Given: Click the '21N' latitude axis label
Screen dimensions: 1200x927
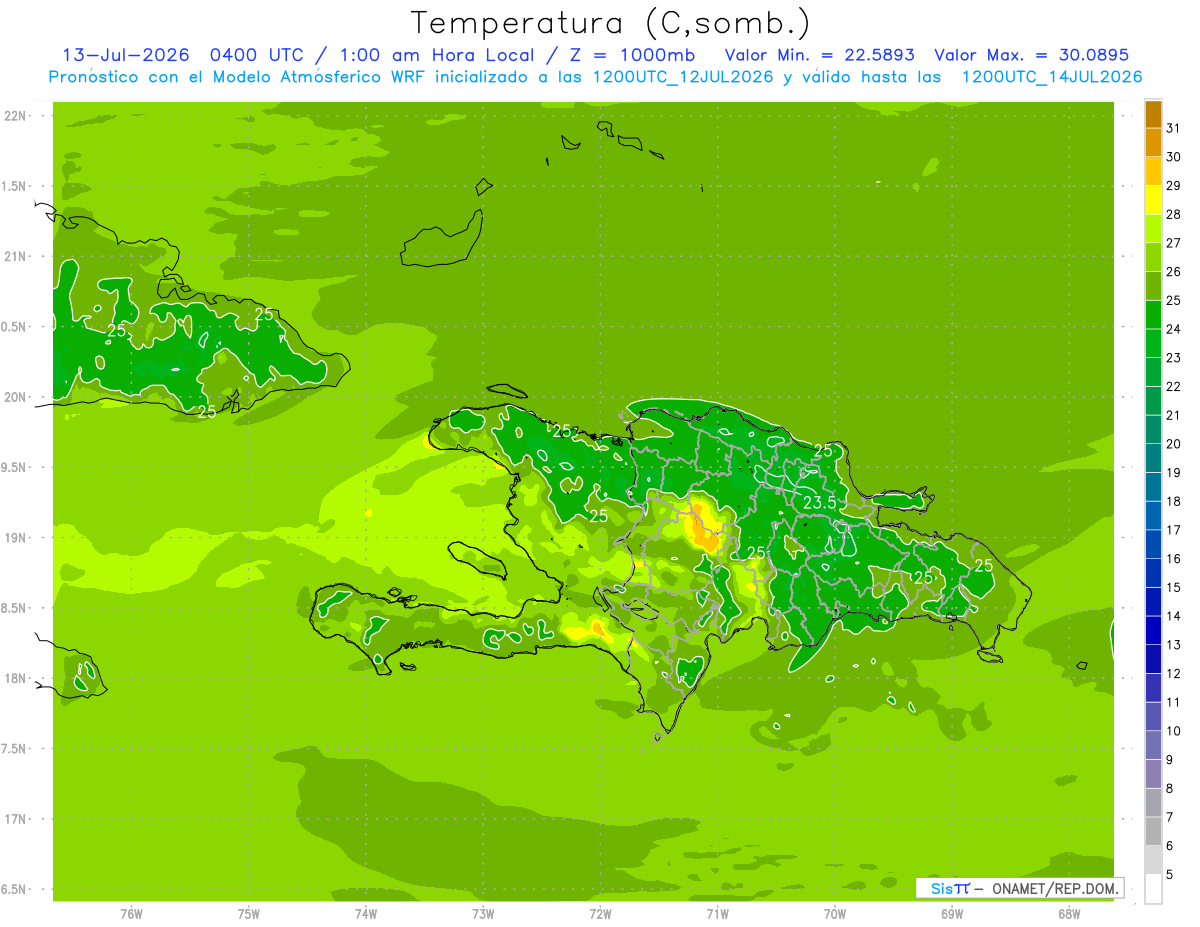Looking at the screenshot, I should point(17,256).
